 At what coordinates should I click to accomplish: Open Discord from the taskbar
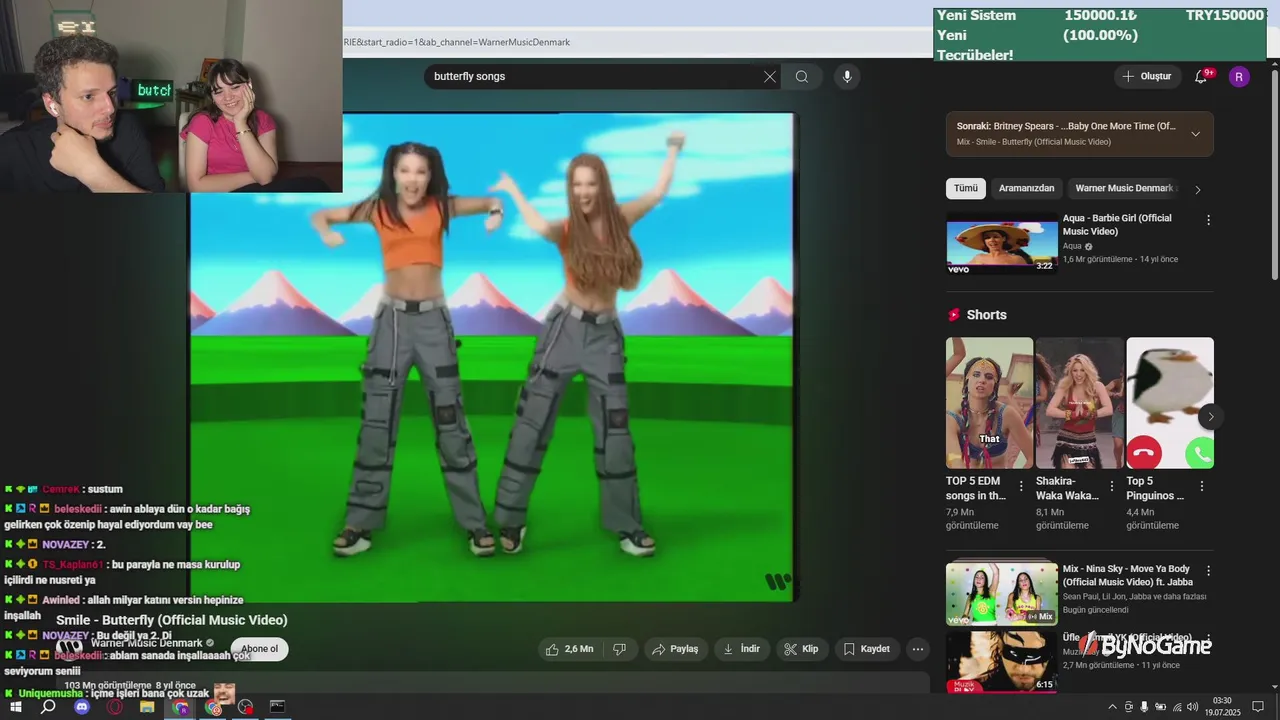82,707
